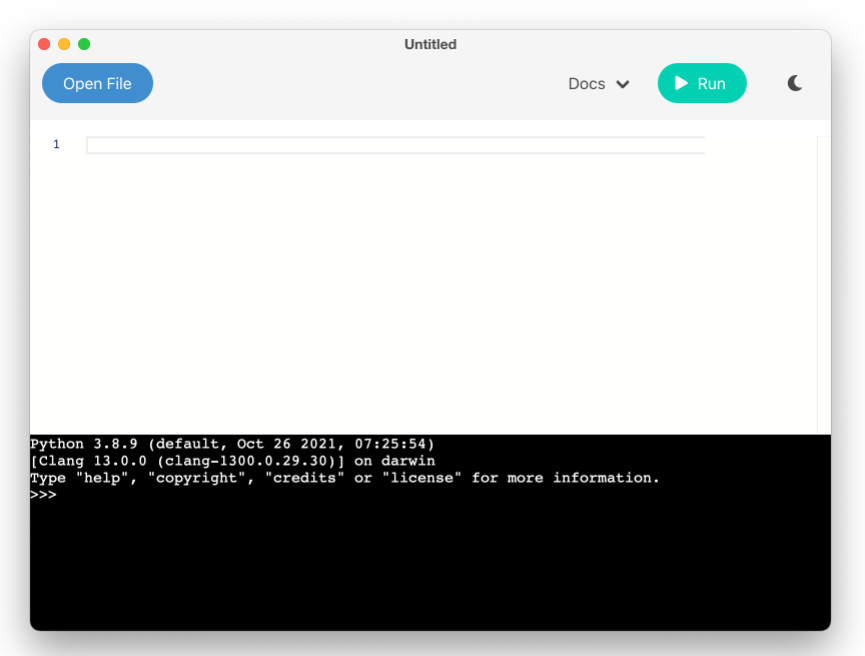
Task: Click the Open File button
Action: coord(97,83)
